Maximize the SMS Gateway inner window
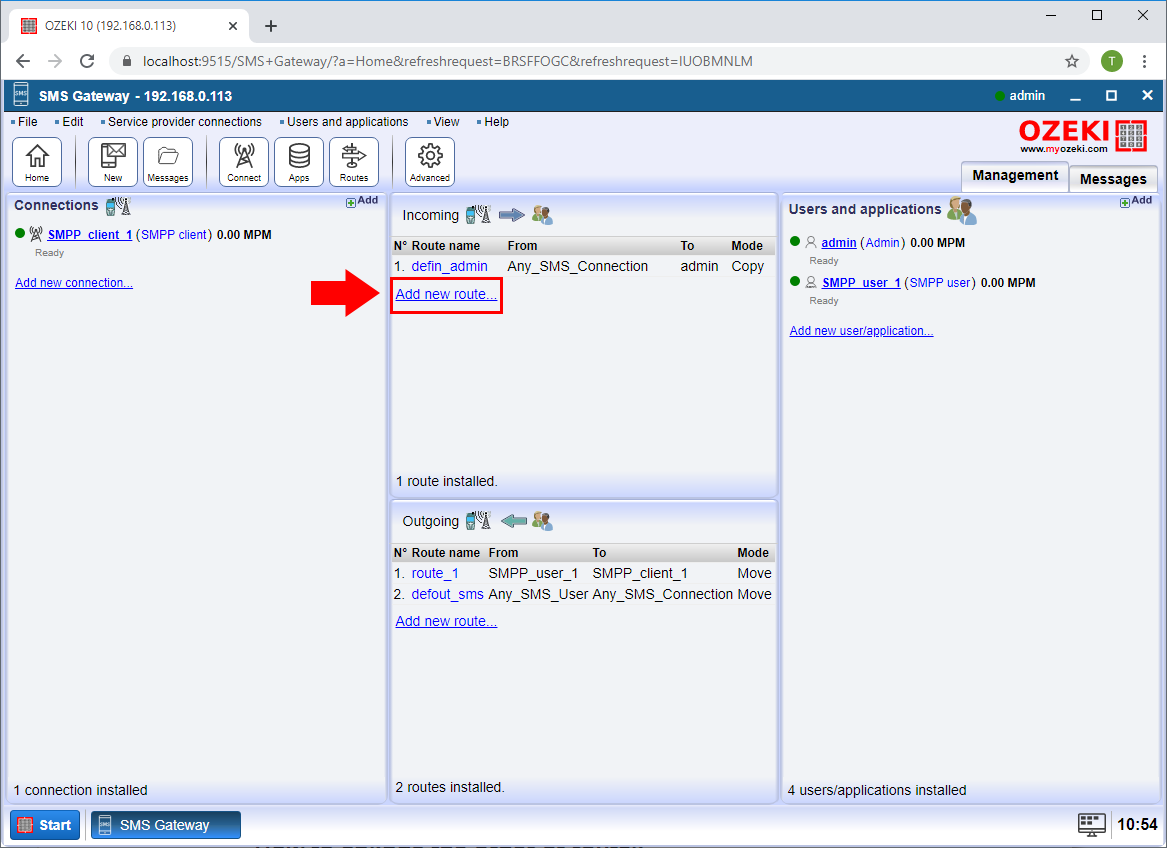1167x848 pixels. (x=1111, y=96)
